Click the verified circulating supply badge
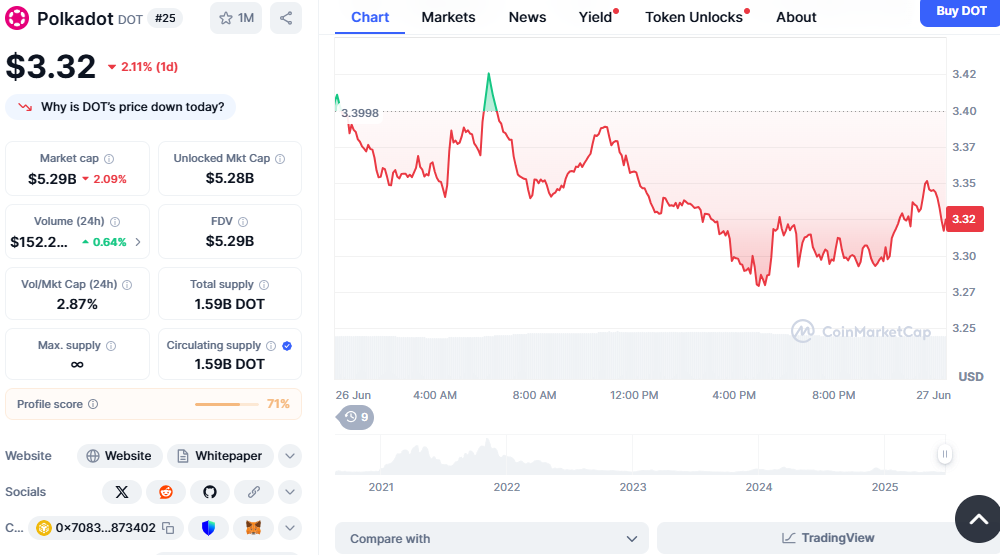Image resolution: width=1000 pixels, height=555 pixels. tap(287, 346)
